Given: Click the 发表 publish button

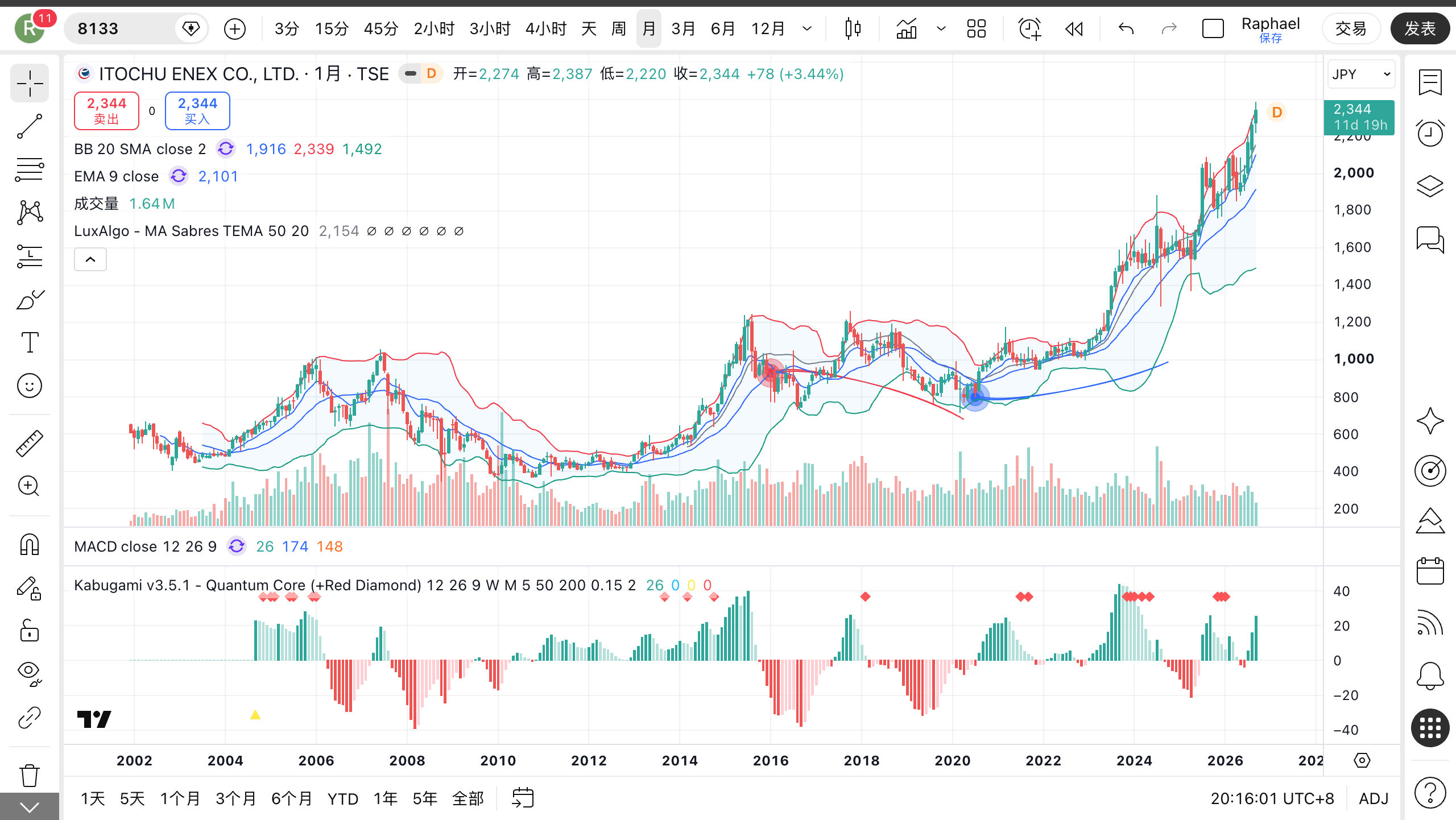Looking at the screenshot, I should coord(1420,28).
